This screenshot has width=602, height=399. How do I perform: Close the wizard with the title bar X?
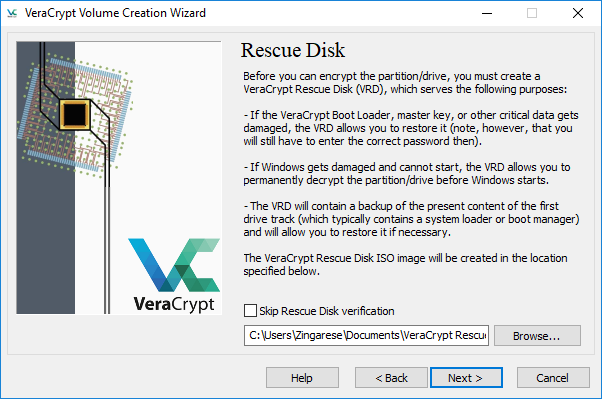(577, 13)
